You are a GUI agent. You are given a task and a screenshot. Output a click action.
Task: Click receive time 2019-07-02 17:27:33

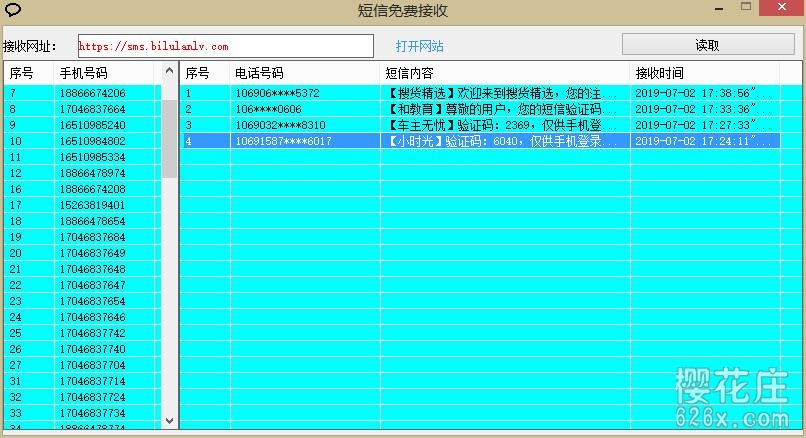pyautogui.click(x=703, y=125)
